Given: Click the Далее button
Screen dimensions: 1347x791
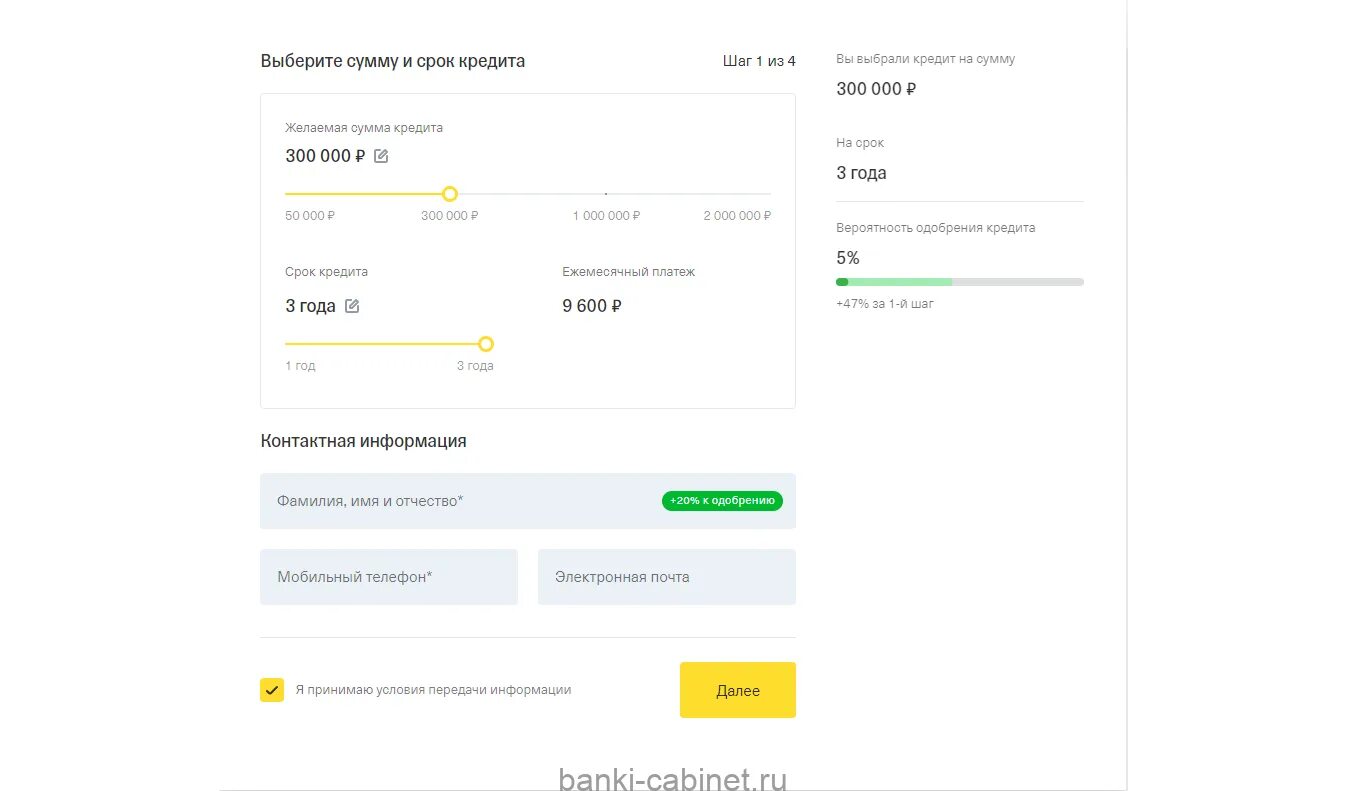Looking at the screenshot, I should [x=738, y=690].
